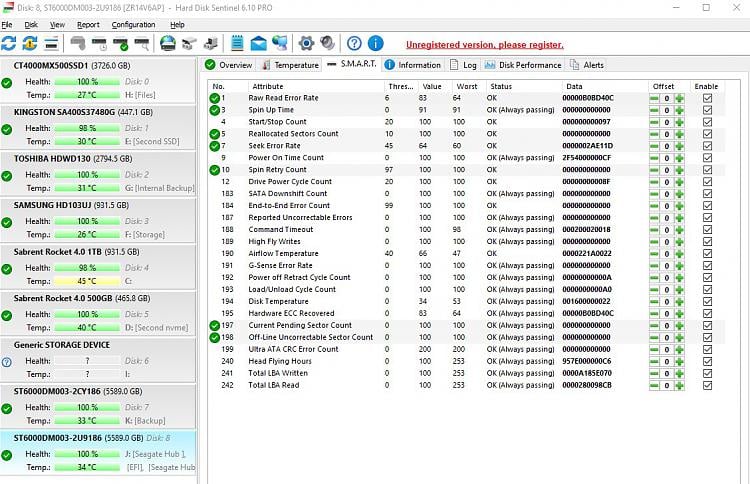Increase offset for Seek Error Rate

[679, 146]
